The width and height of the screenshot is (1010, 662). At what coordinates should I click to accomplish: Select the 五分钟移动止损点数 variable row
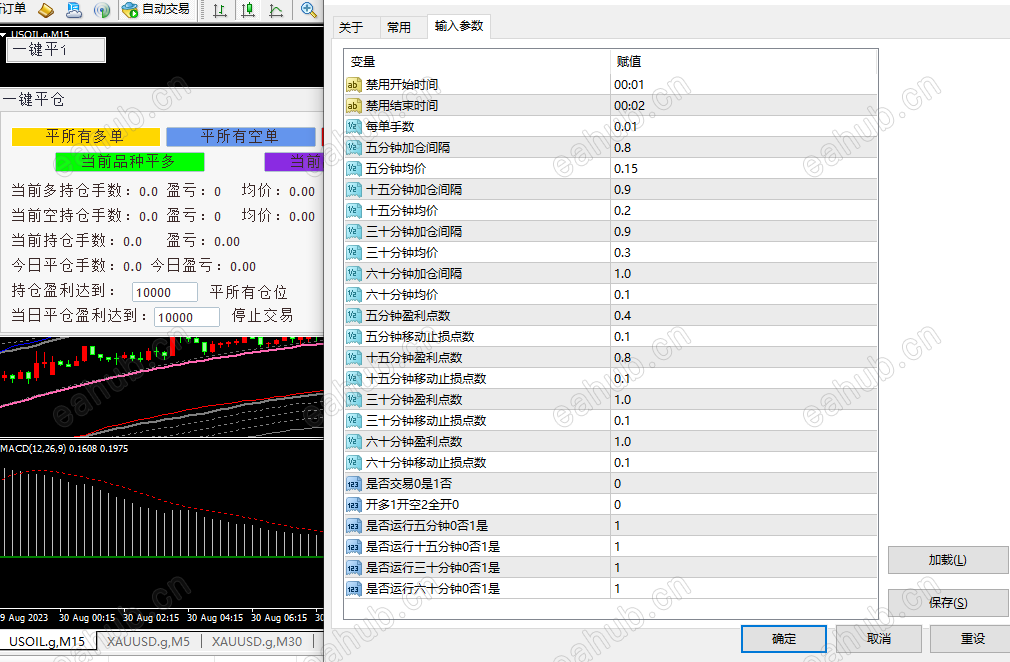(611, 337)
